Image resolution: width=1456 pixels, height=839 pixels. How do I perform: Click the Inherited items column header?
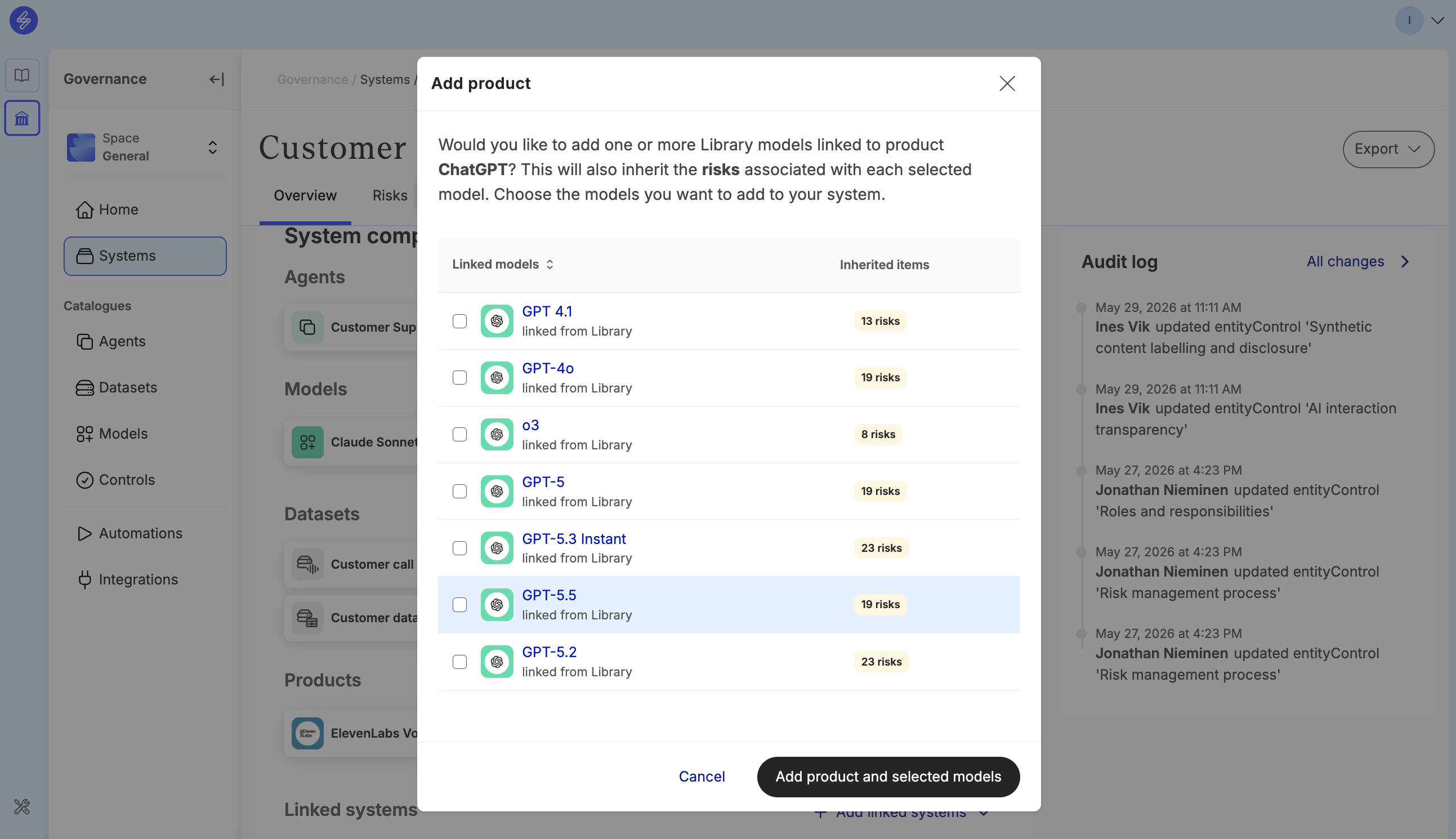(x=884, y=265)
